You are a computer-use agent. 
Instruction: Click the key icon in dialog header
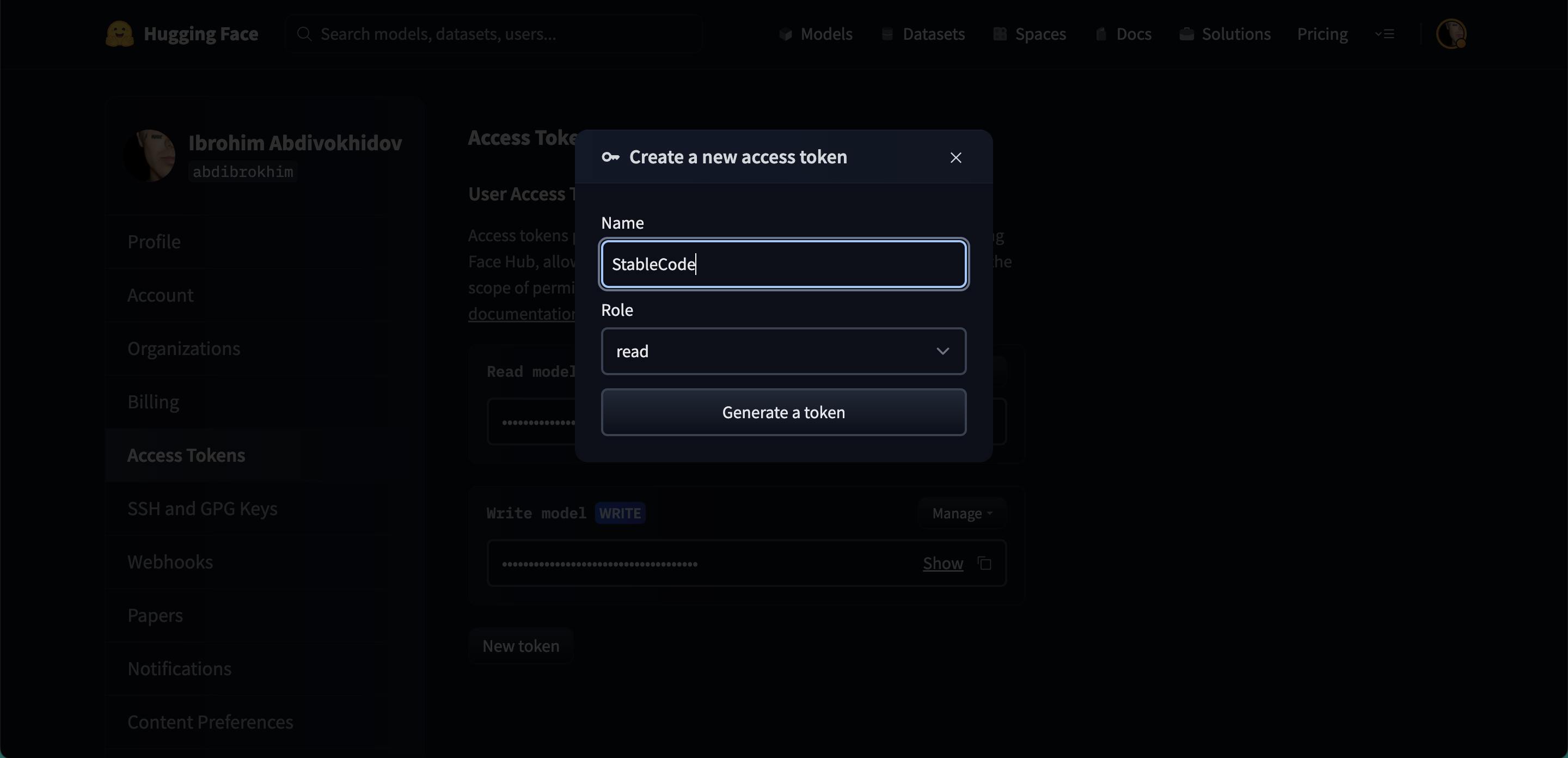[610, 157]
